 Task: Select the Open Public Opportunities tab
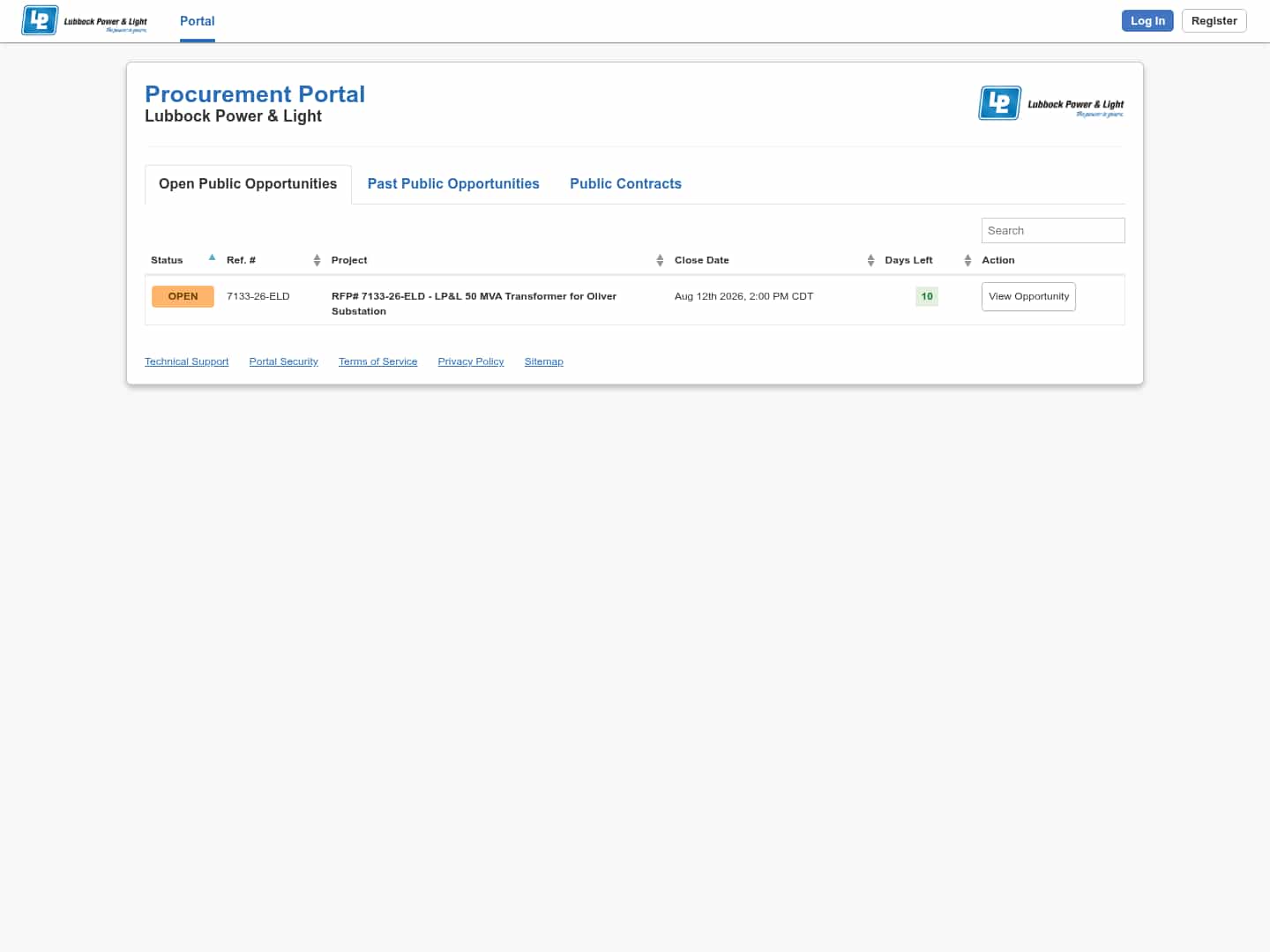pos(248,184)
